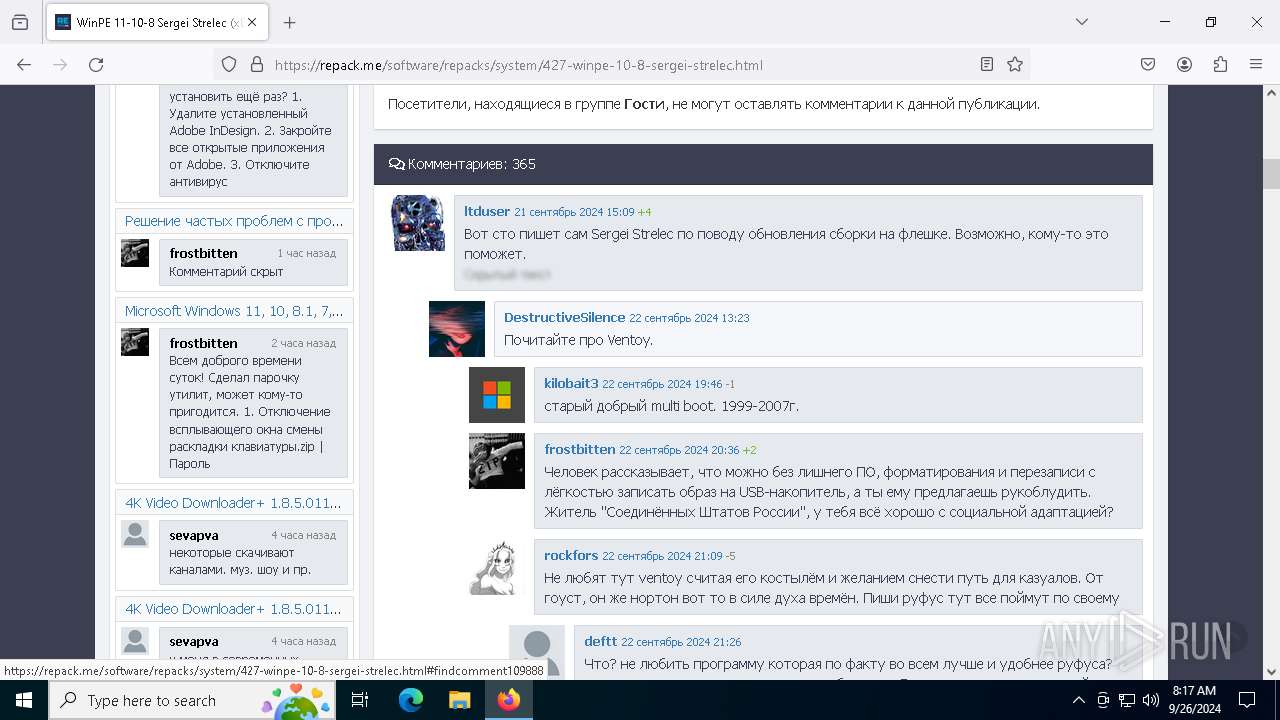Viewport: 1280px width, 720px height.
Task: Click kilobait3's Windows logo avatar
Action: tap(497, 395)
